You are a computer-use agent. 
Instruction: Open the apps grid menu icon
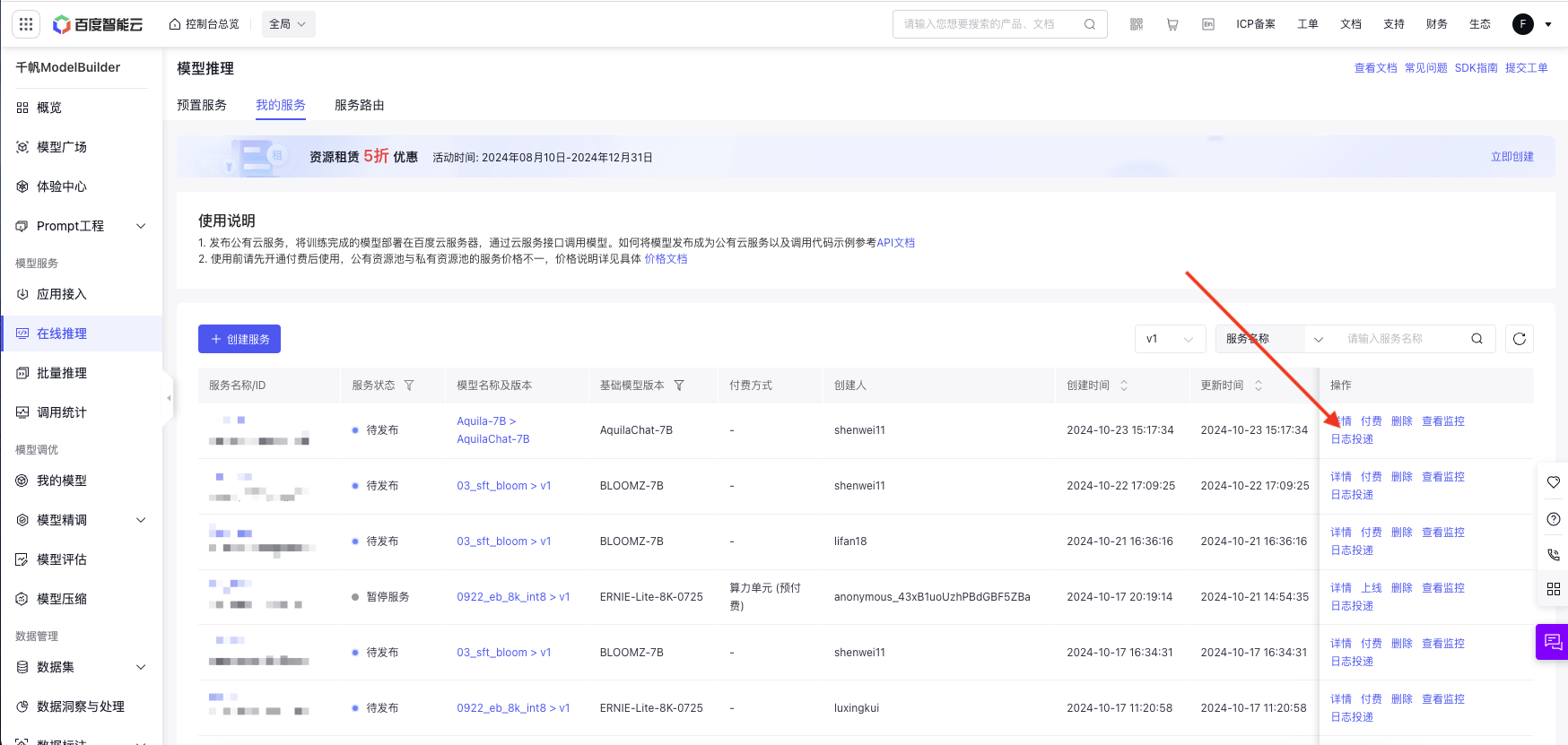[26, 24]
